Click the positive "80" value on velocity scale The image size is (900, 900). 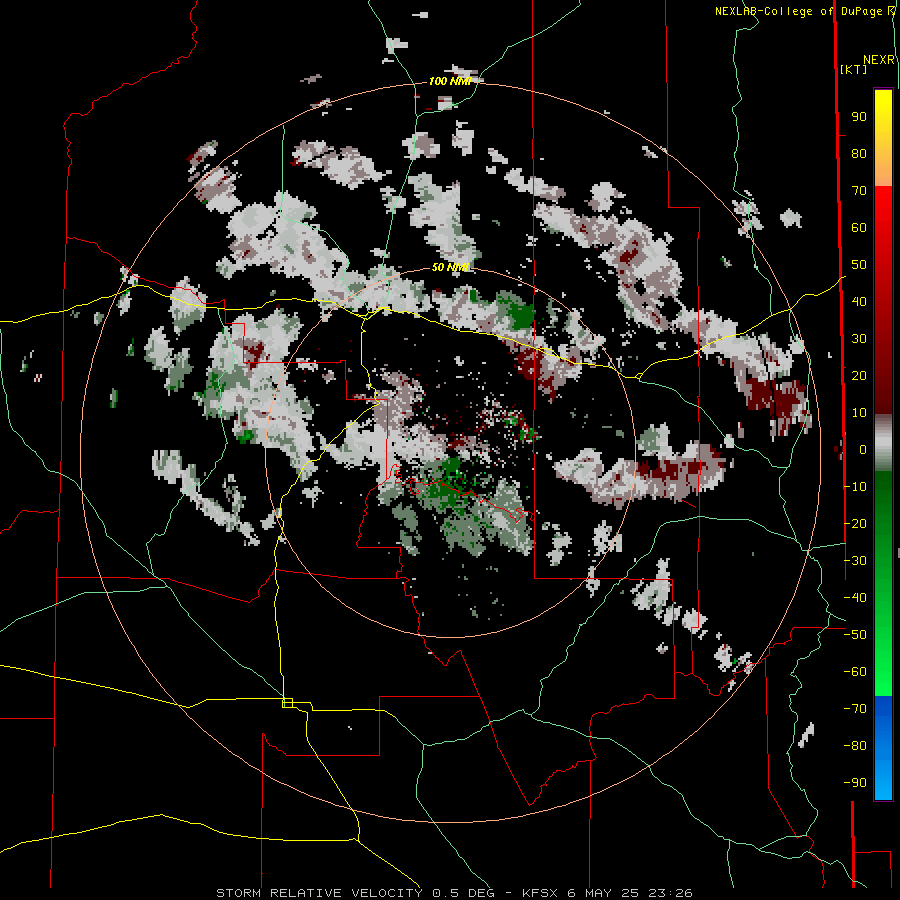tap(859, 154)
